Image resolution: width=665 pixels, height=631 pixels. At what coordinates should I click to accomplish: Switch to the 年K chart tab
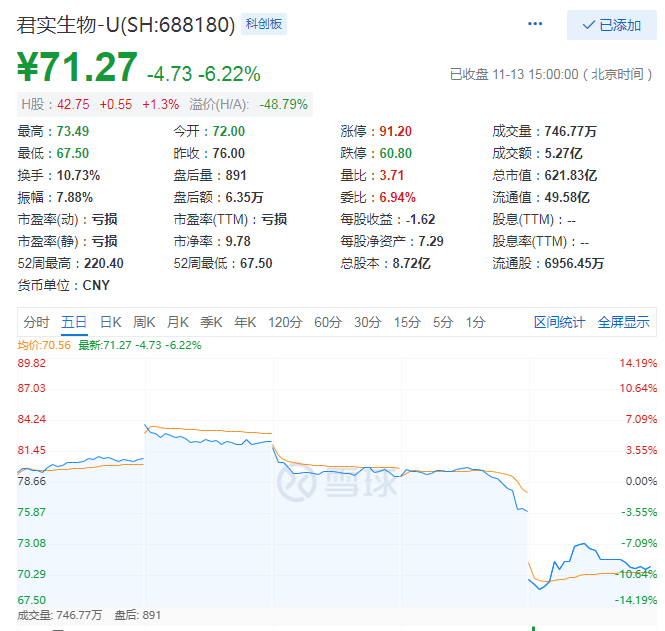[x=245, y=322]
